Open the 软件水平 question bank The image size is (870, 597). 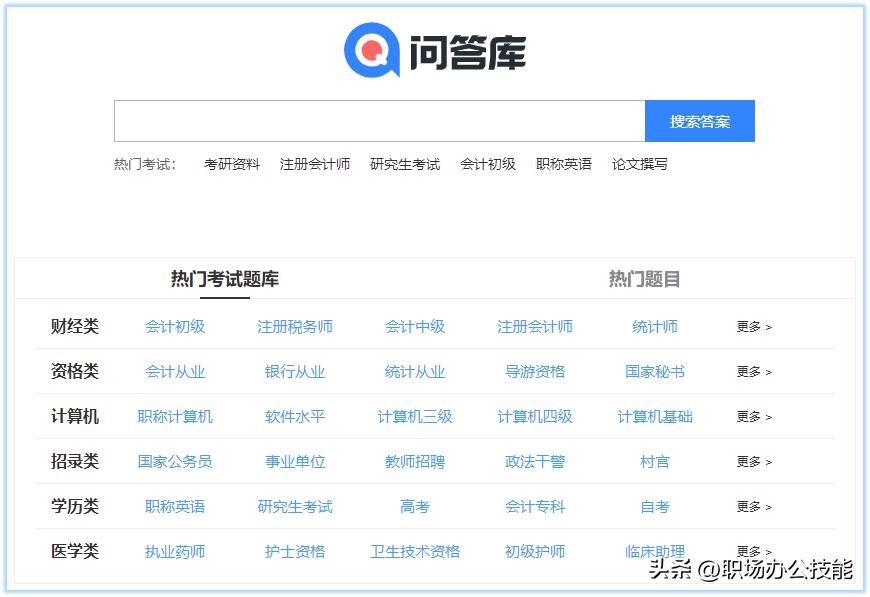(293, 416)
